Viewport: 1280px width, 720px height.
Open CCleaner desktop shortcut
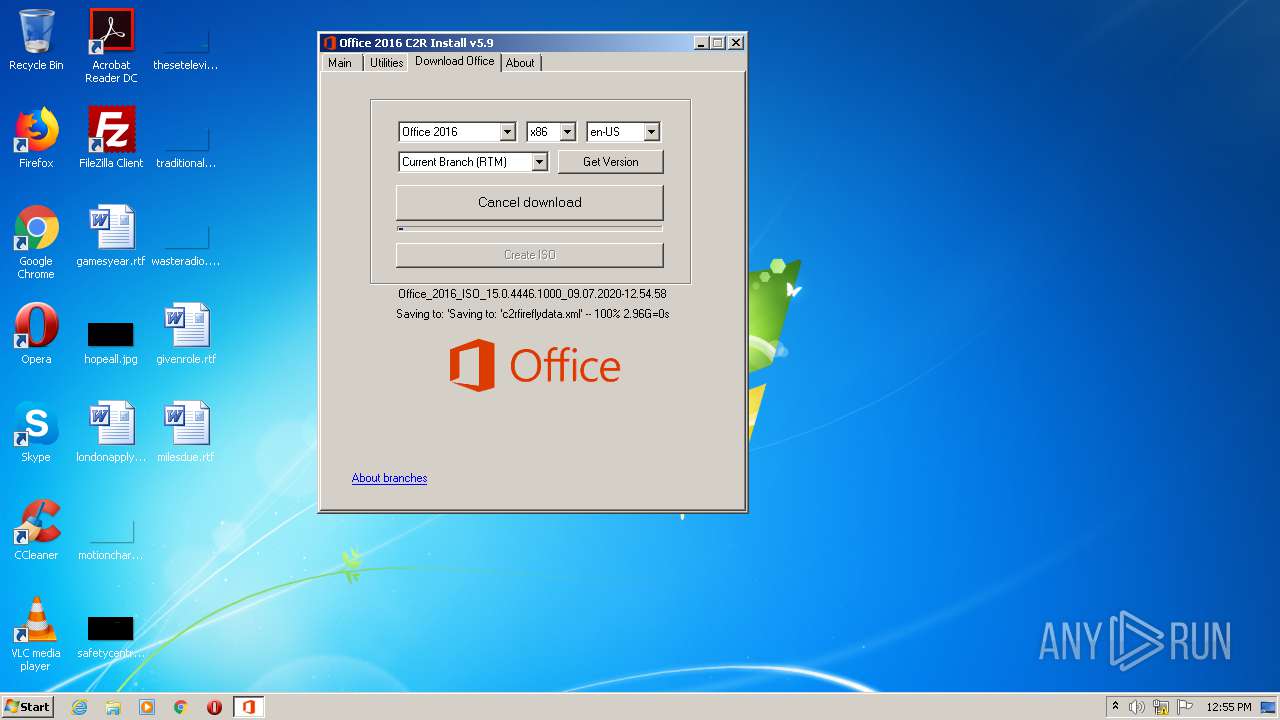click(36, 530)
